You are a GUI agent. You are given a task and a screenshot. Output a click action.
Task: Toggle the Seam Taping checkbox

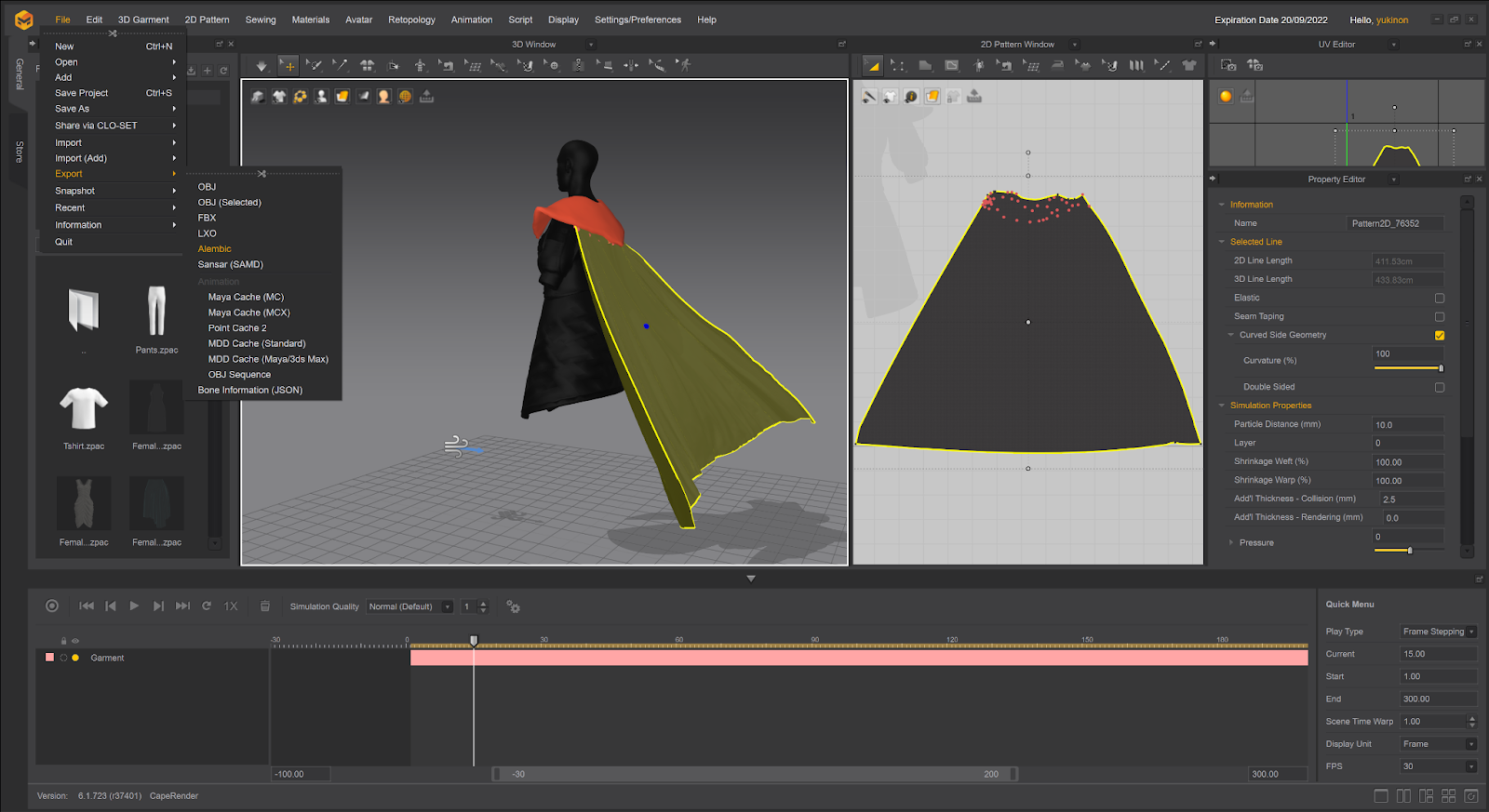(1439, 317)
